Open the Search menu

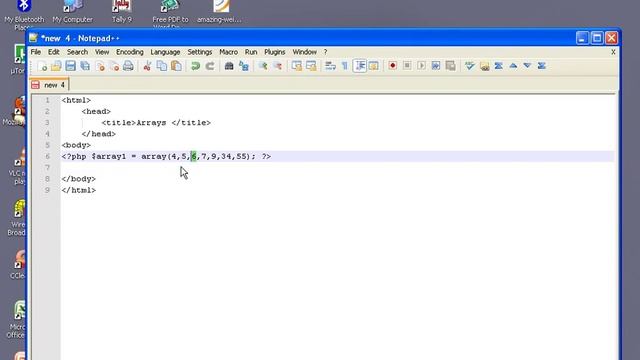77,52
